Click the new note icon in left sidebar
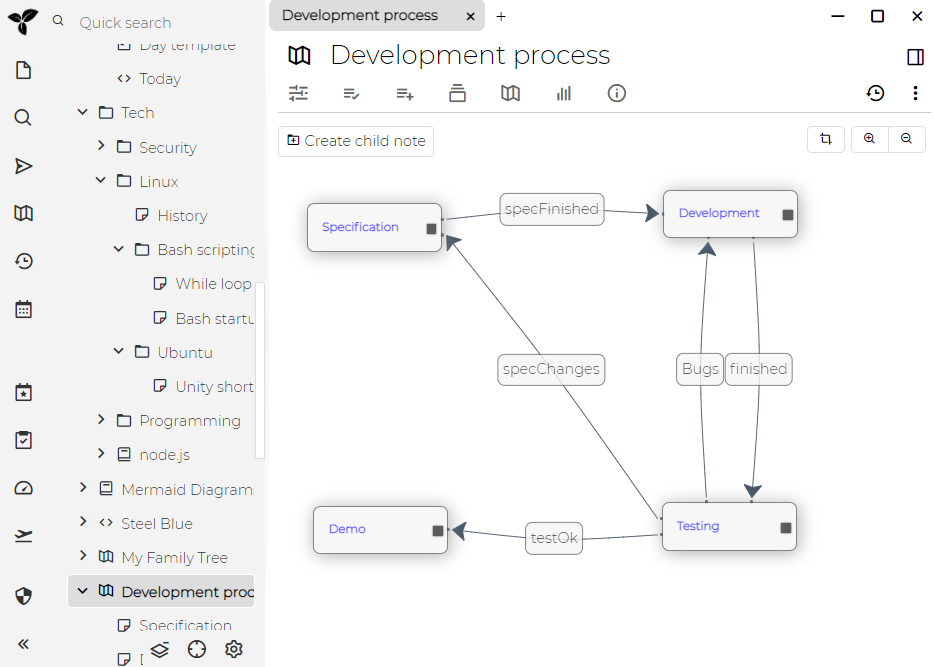Screen dimensions: 934x667 tap(24, 70)
